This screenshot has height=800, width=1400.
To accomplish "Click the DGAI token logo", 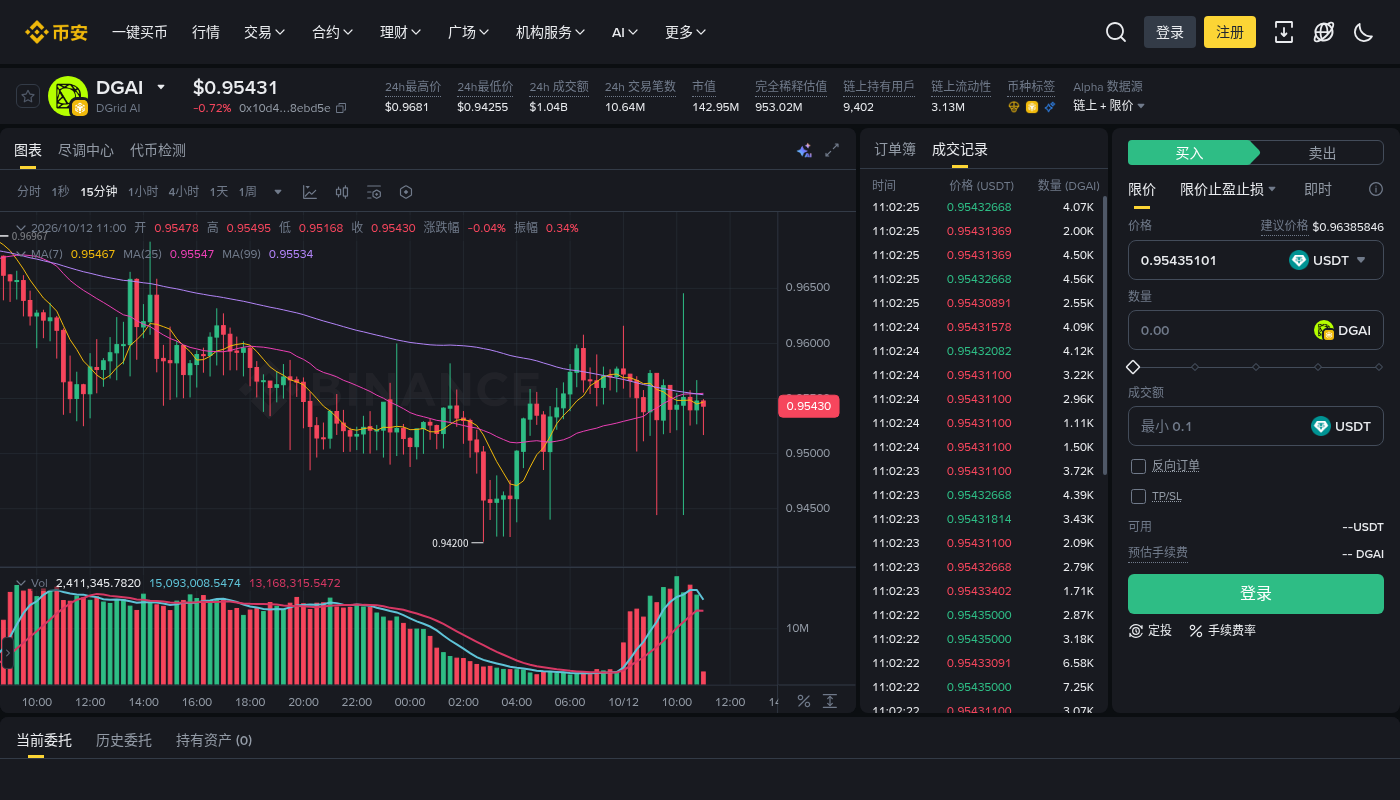I will (68, 96).
